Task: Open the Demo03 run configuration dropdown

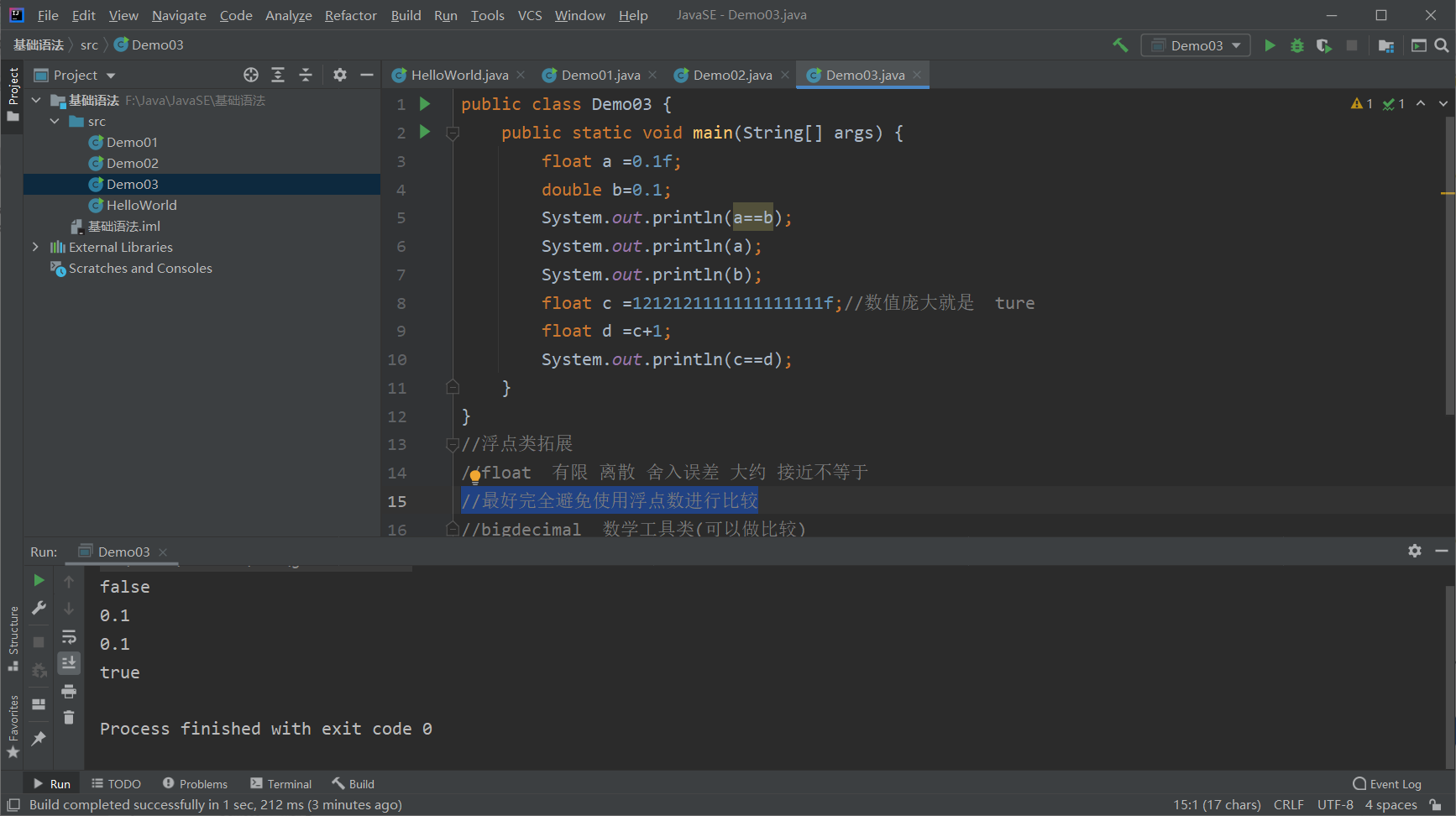Action: [1196, 45]
